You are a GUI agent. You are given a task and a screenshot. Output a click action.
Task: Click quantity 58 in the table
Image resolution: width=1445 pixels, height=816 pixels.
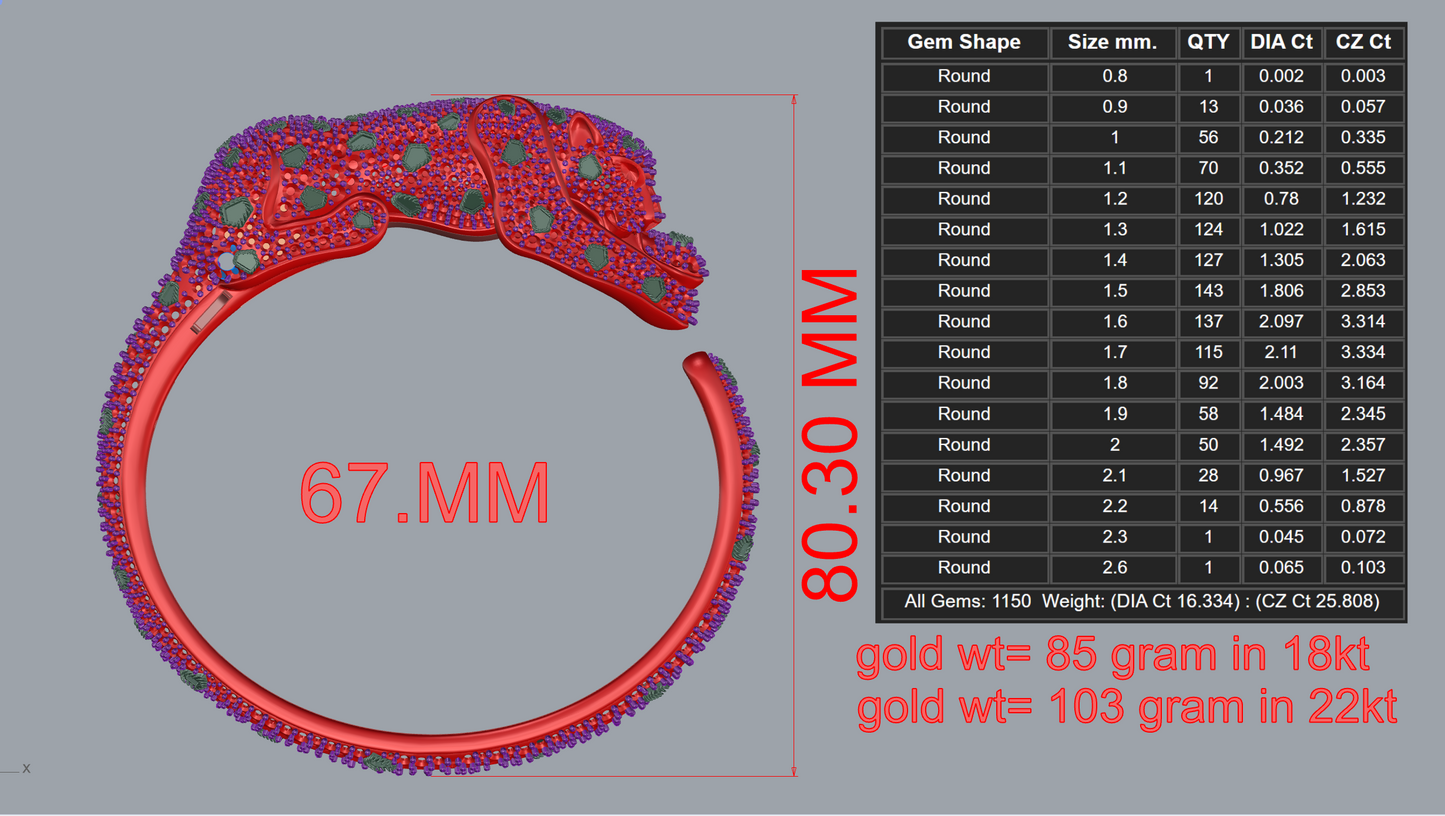(x=1208, y=414)
